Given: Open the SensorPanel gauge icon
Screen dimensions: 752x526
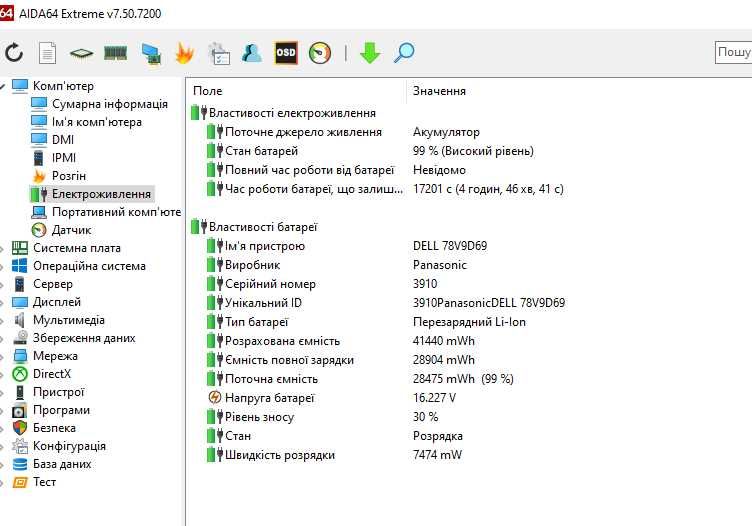Looking at the screenshot, I should point(320,53).
